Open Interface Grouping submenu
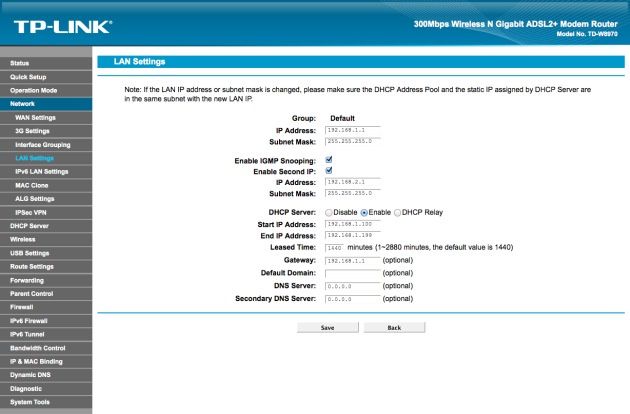 (x=46, y=145)
